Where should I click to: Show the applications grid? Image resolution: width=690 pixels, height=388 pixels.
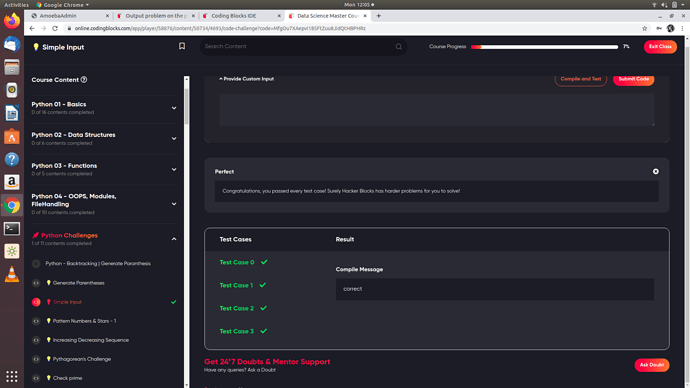pyautogui.click(x=12, y=376)
